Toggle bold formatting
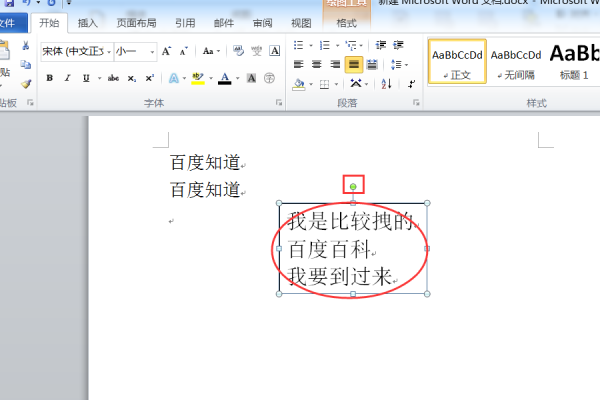Viewport: 600px width, 400px height. (x=49, y=78)
